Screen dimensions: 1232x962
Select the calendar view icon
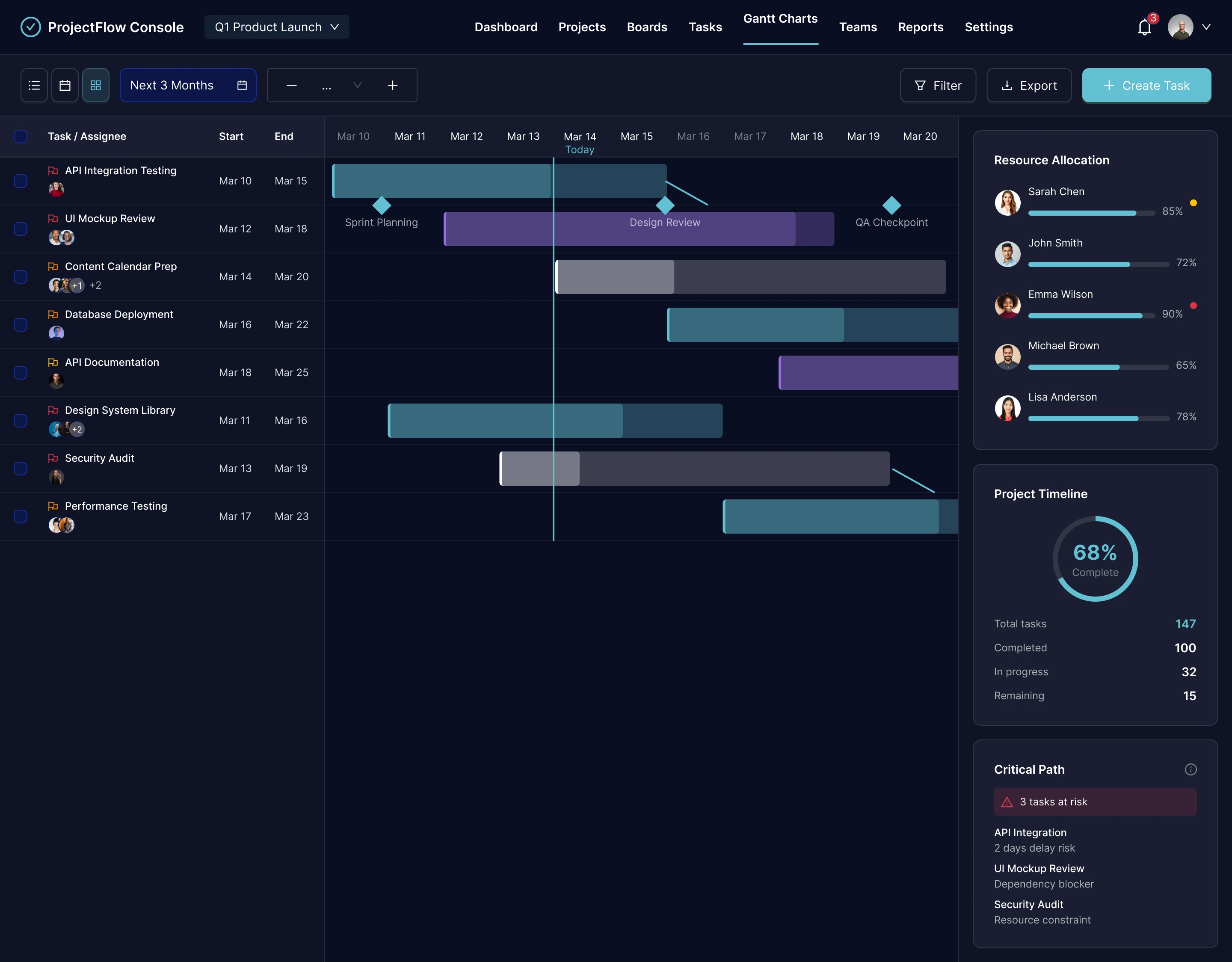pos(65,85)
